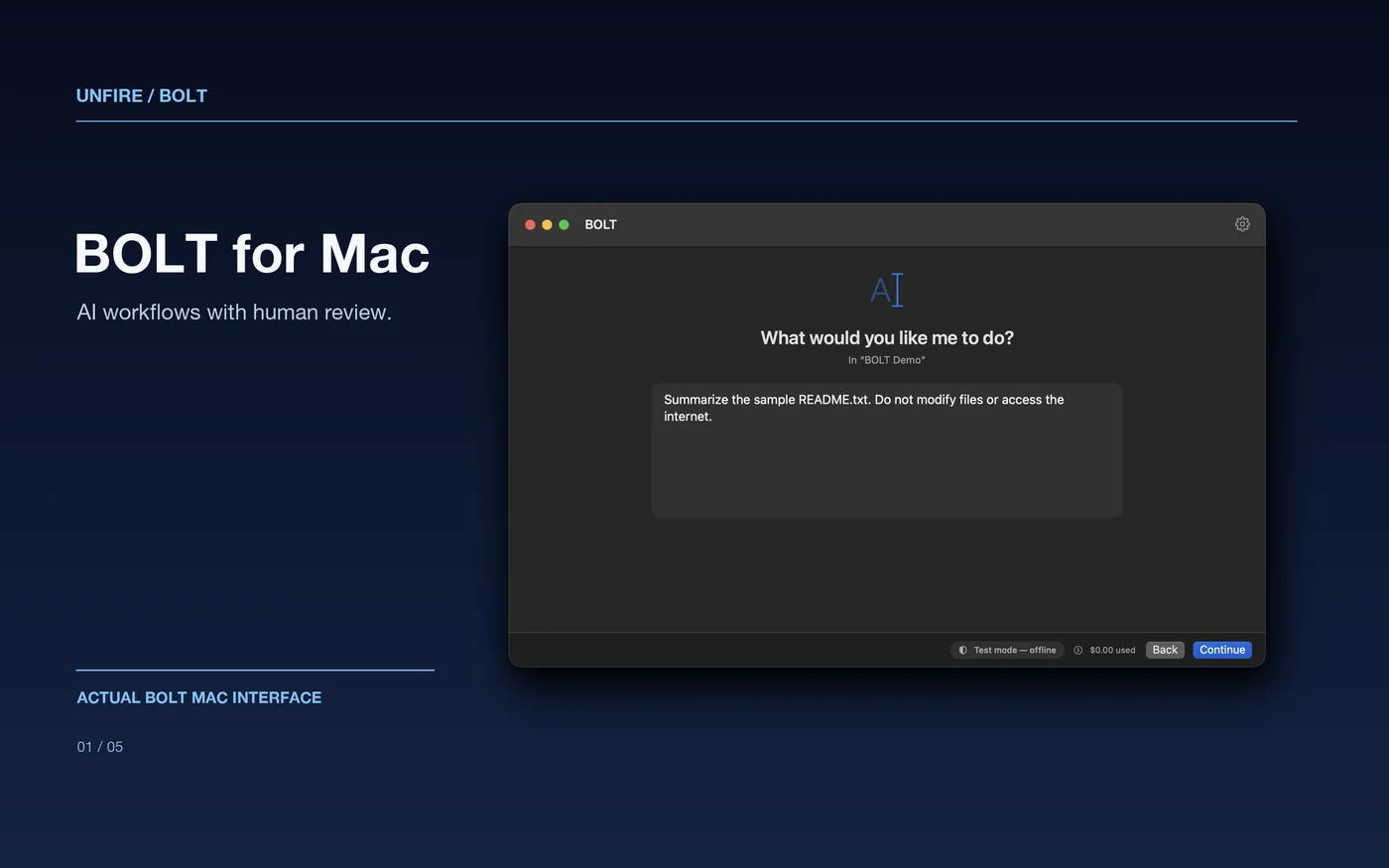Viewport: 1389px width, 868px height.
Task: Click the Continue button
Action: pyautogui.click(x=1222, y=650)
